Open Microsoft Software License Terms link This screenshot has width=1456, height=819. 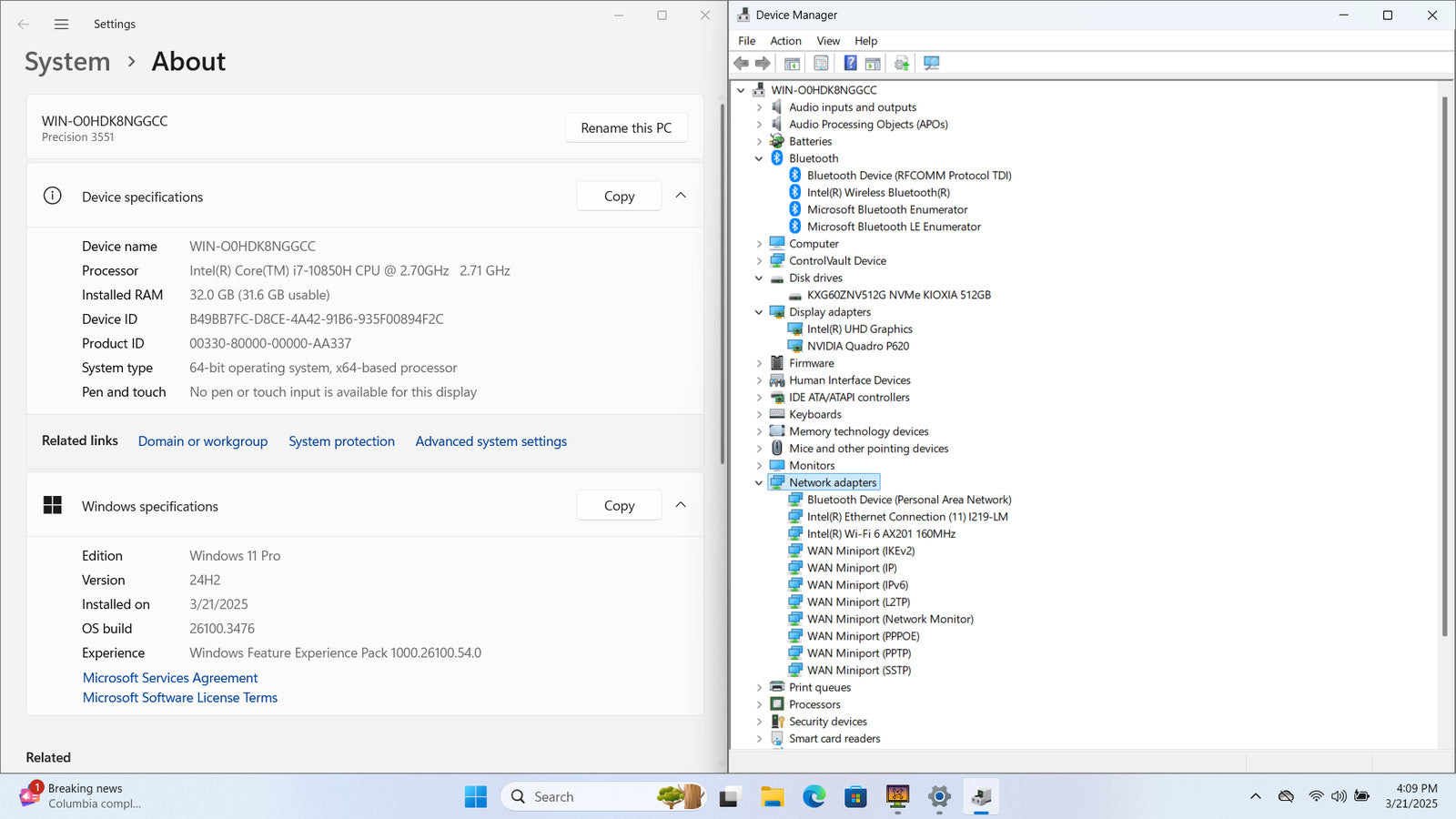180,698
